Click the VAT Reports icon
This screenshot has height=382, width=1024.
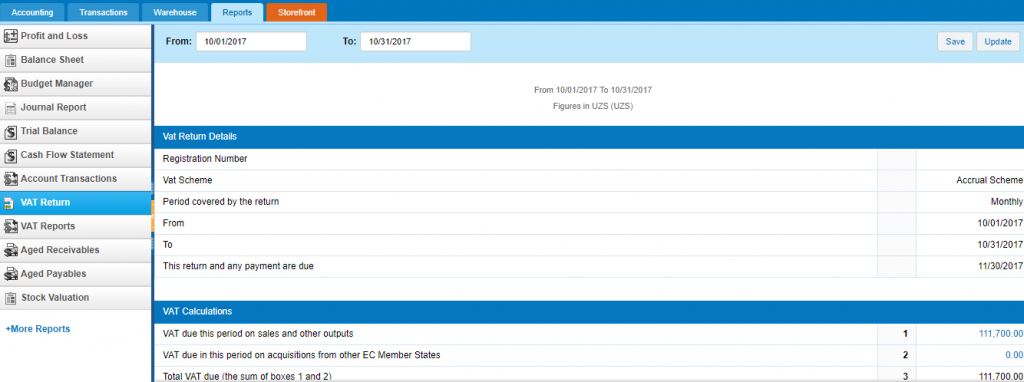pos(10,227)
